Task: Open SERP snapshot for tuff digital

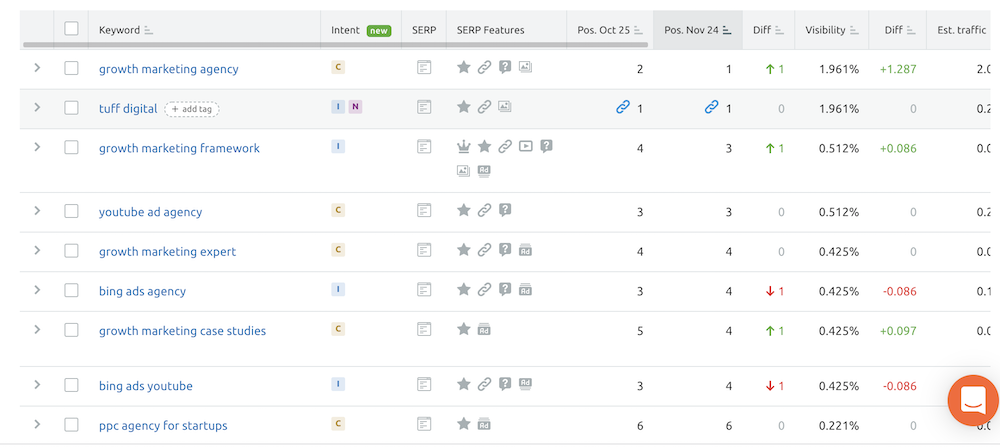Action: click(424, 107)
